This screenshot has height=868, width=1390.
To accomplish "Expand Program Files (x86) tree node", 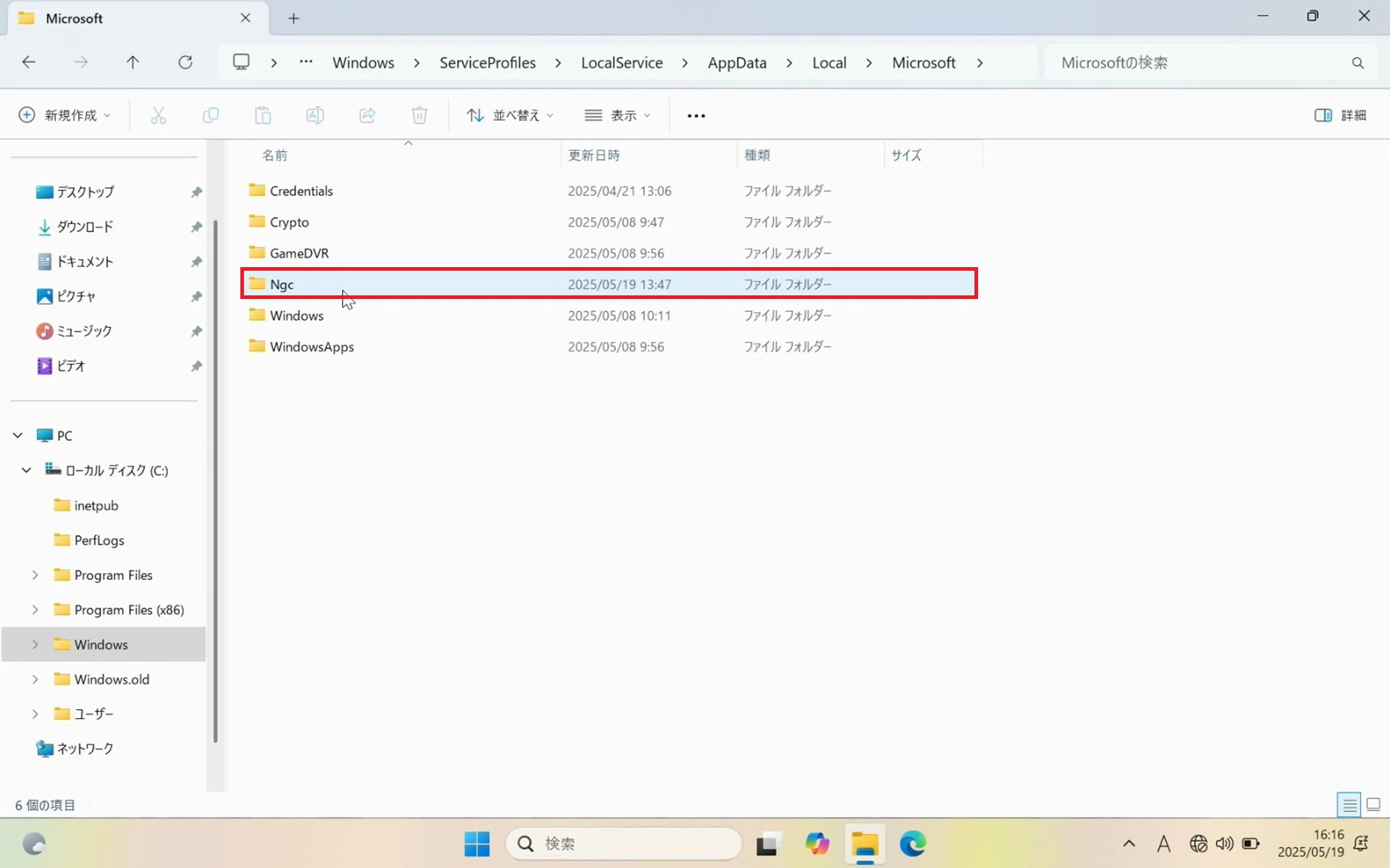I will 35,610.
